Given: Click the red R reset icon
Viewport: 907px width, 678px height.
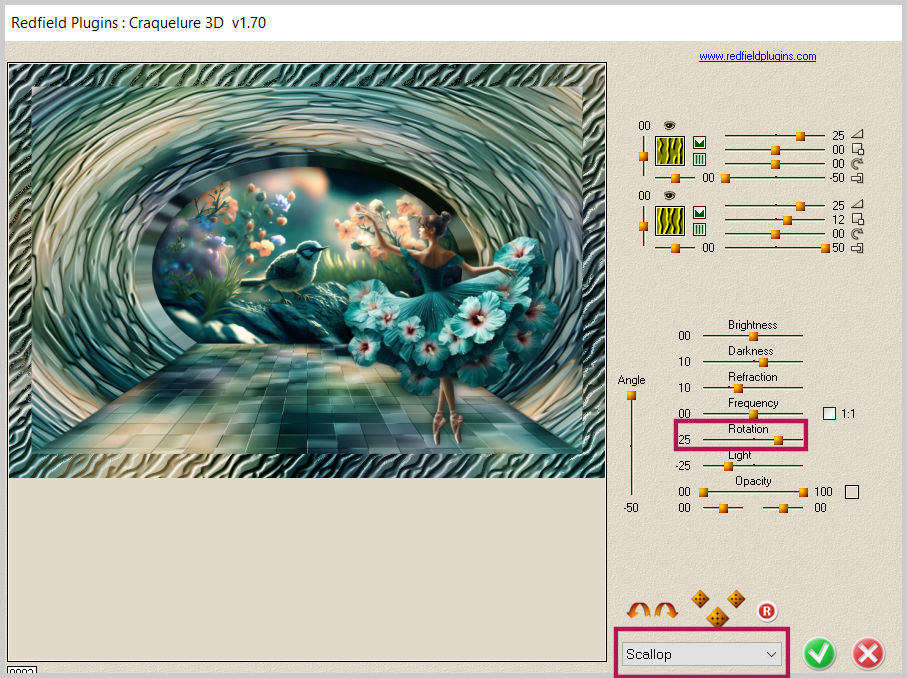Looking at the screenshot, I should tap(767, 611).
